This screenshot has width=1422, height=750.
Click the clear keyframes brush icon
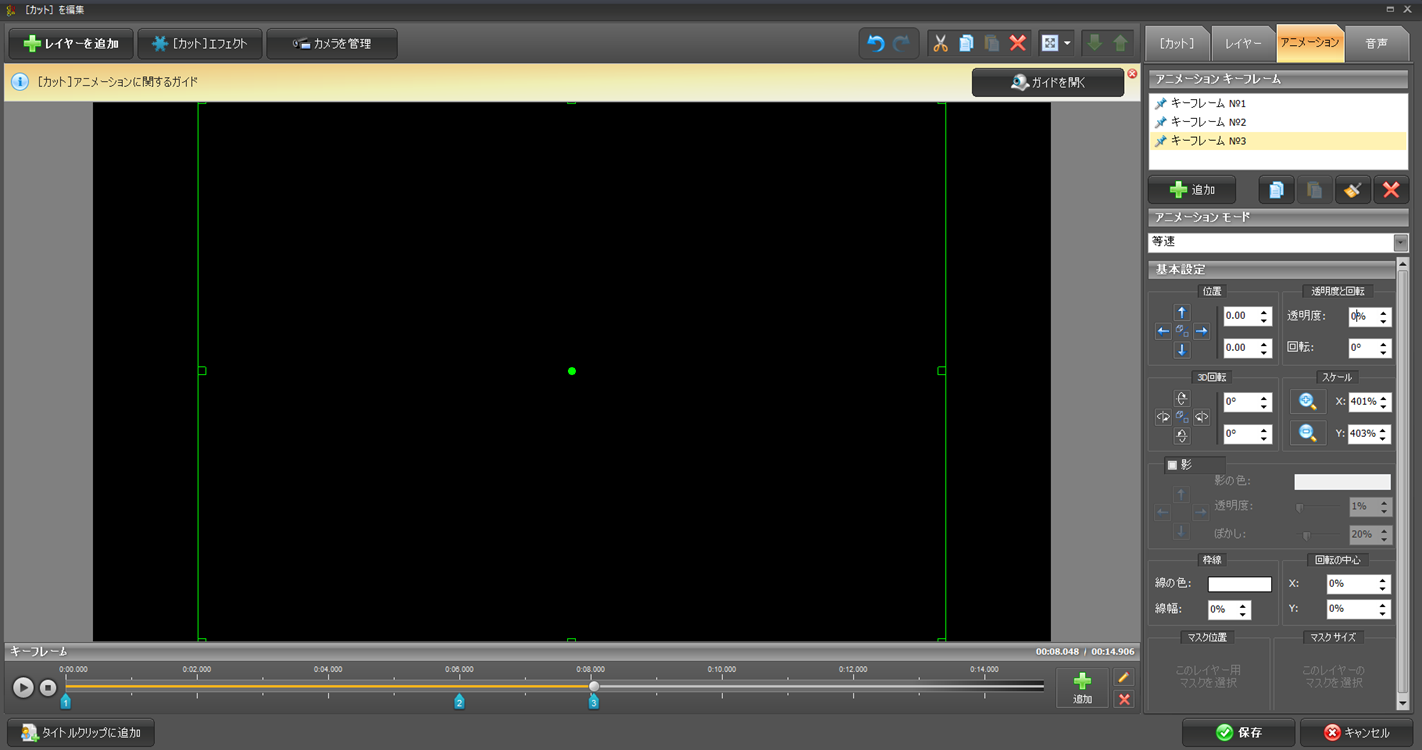pos(1352,190)
